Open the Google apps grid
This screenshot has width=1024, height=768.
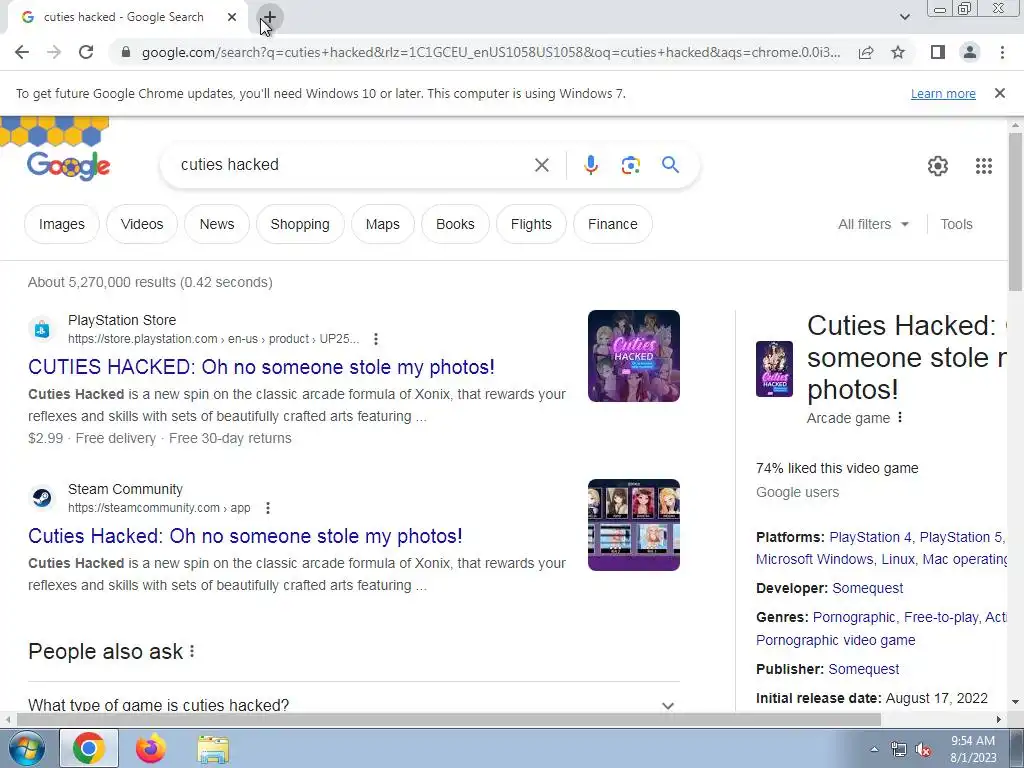984,166
